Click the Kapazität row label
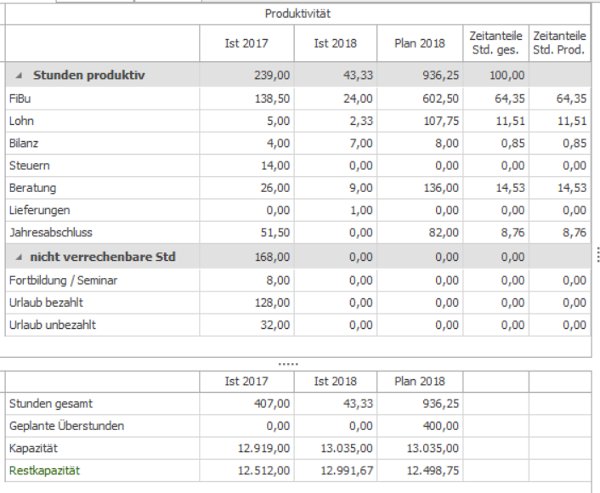 click(x=33, y=448)
